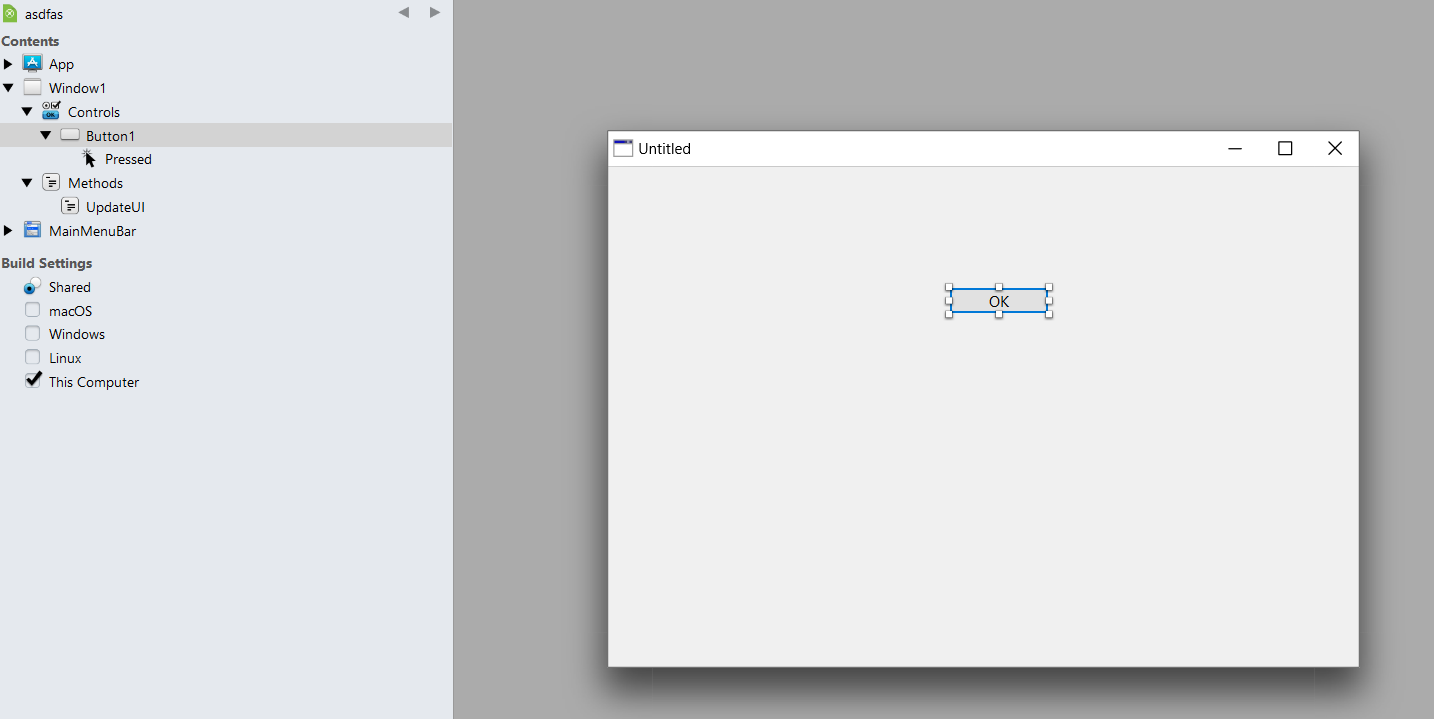Click the navigator forward arrow
1434x719 pixels.
pyautogui.click(x=435, y=13)
